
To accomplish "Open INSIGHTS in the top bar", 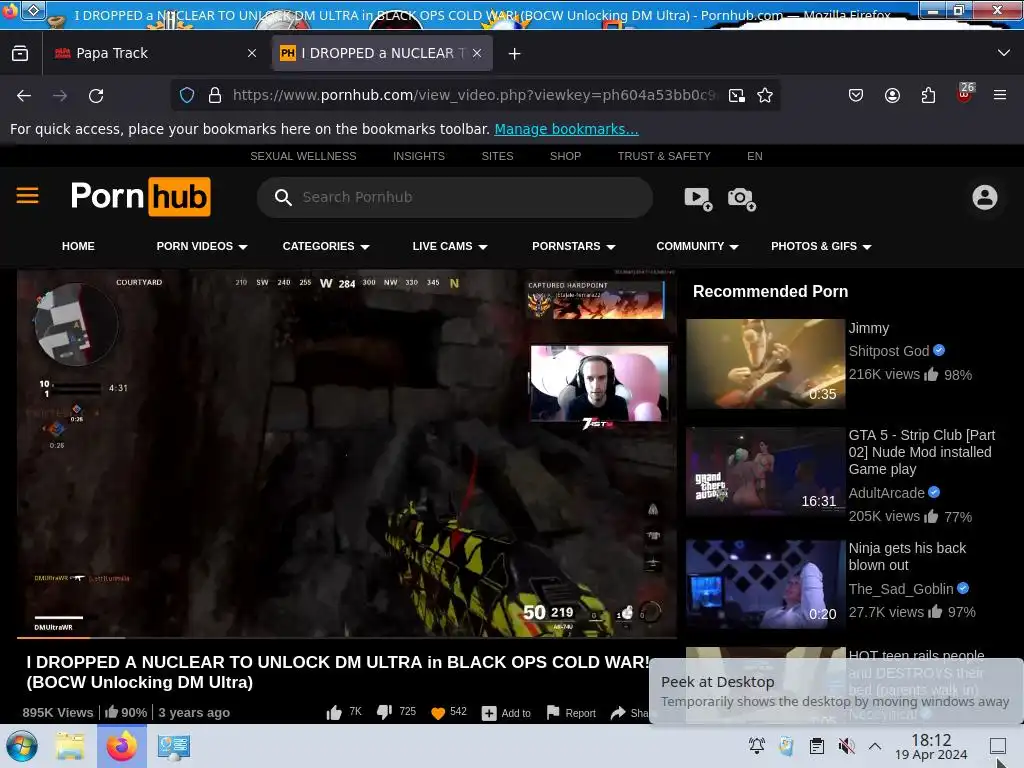I will click(419, 156).
